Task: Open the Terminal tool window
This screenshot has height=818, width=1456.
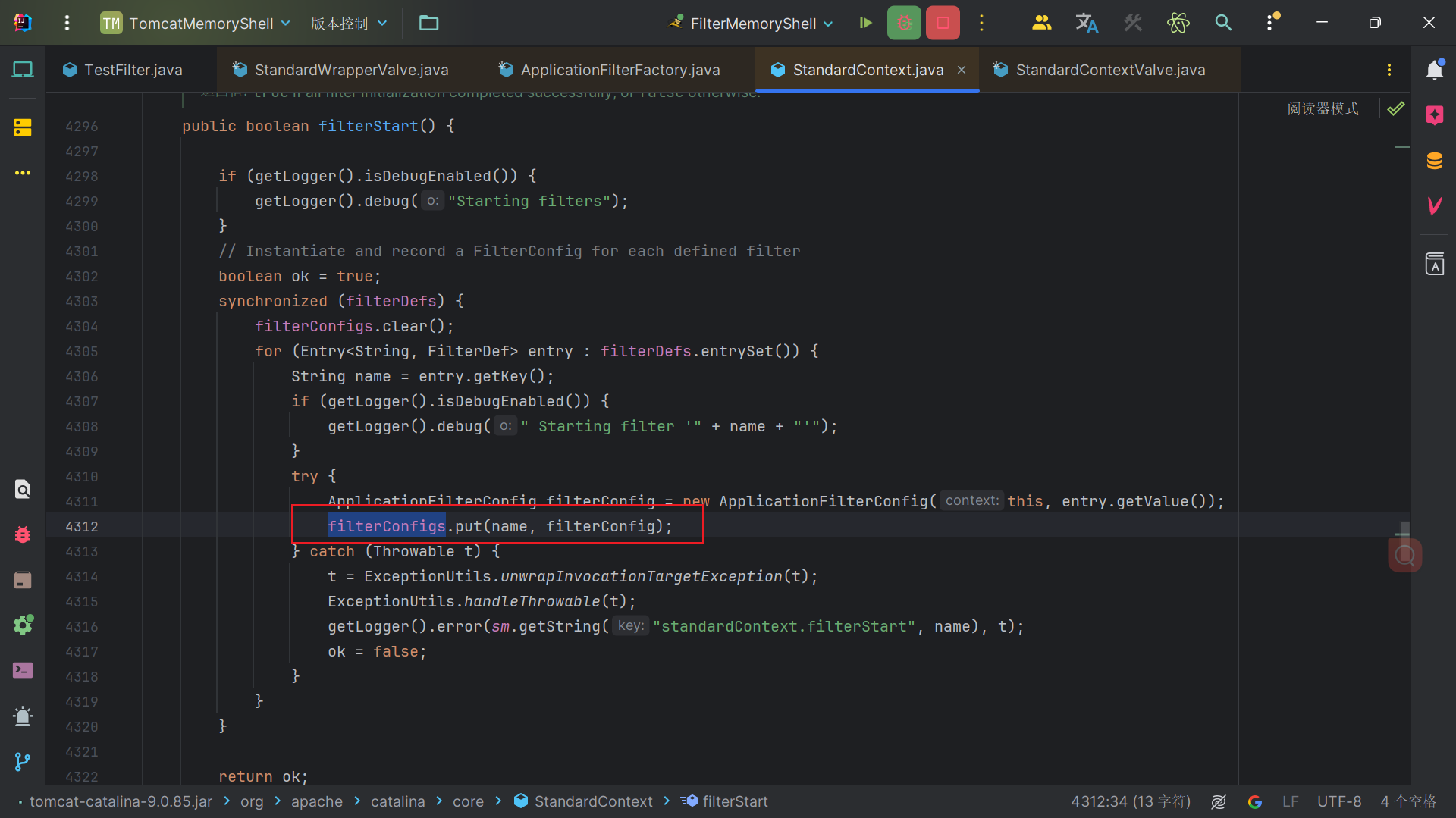Action: click(23, 670)
